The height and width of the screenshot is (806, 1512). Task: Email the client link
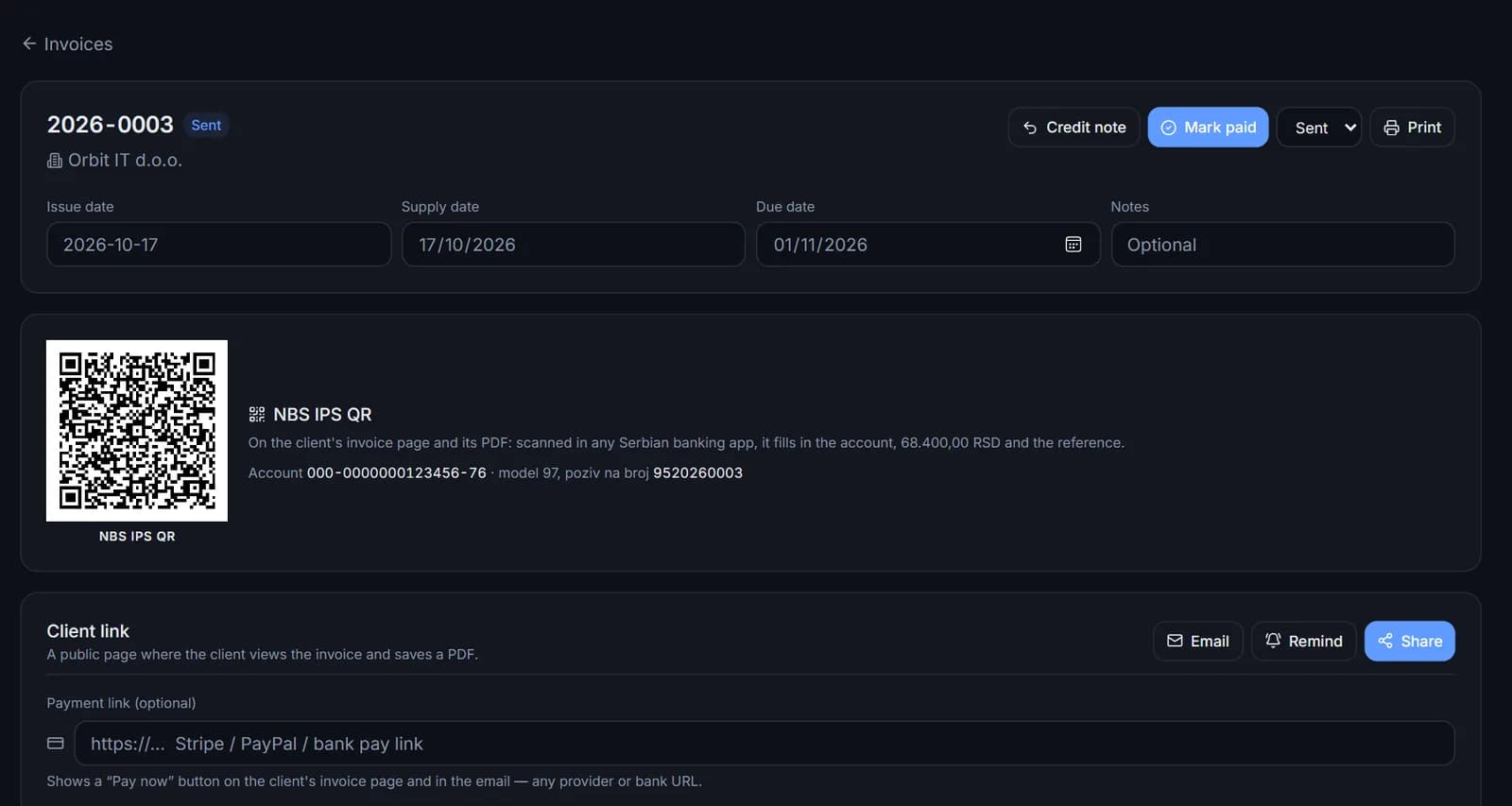click(1197, 642)
